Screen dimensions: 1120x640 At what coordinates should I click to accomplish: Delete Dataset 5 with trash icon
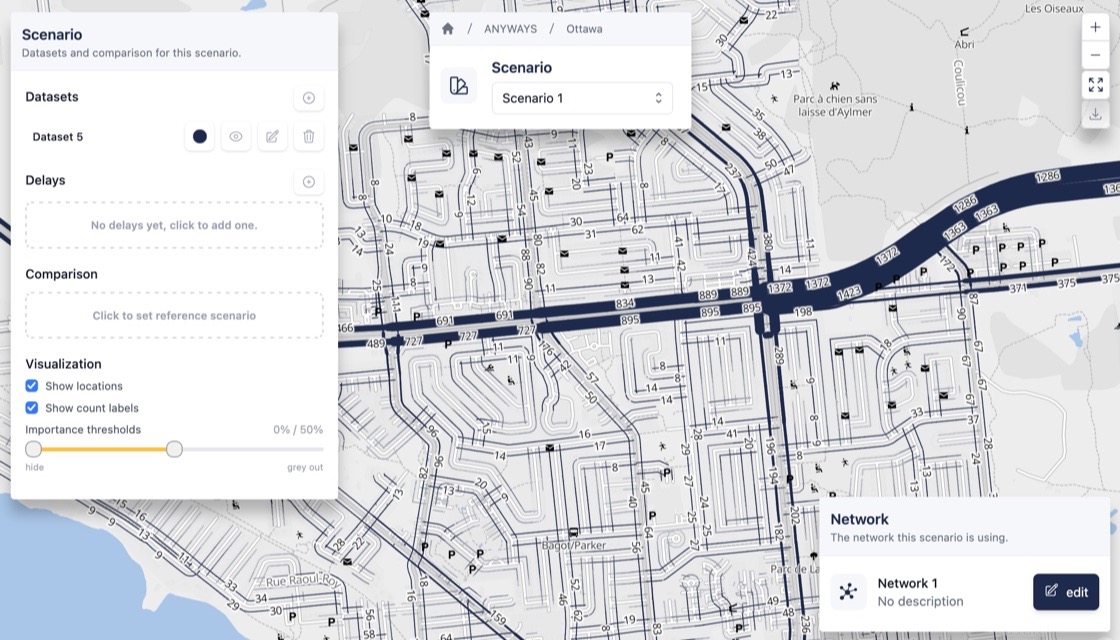[309, 136]
